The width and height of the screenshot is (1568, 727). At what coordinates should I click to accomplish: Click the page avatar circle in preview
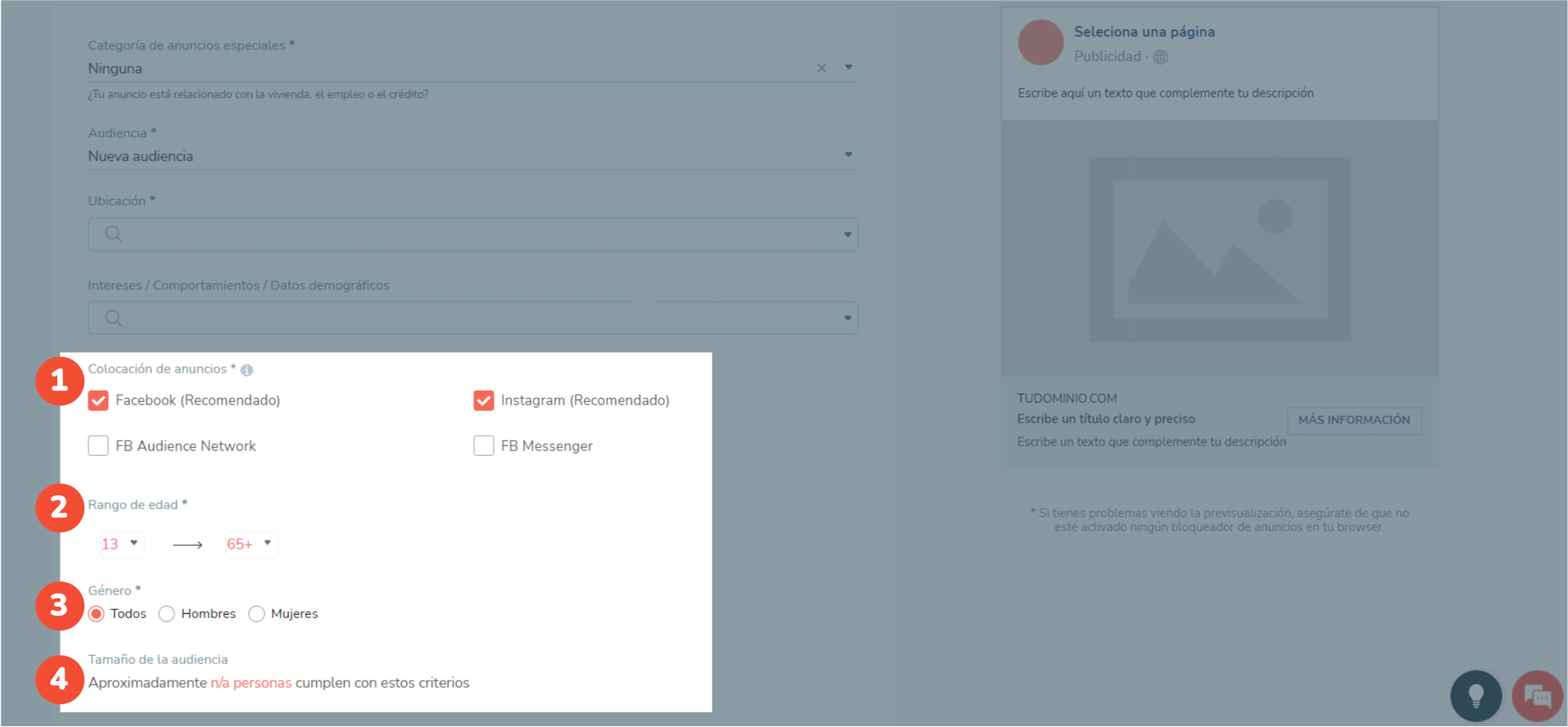click(x=1041, y=43)
